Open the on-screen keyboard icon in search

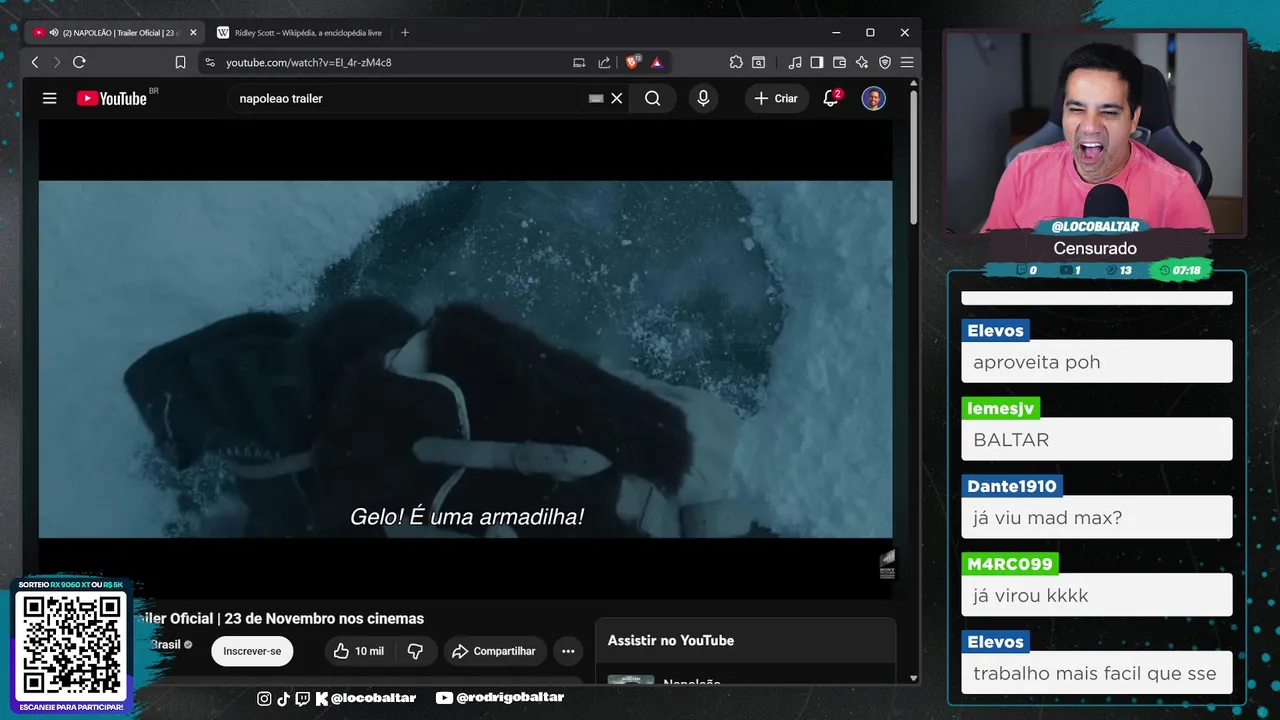coord(596,98)
